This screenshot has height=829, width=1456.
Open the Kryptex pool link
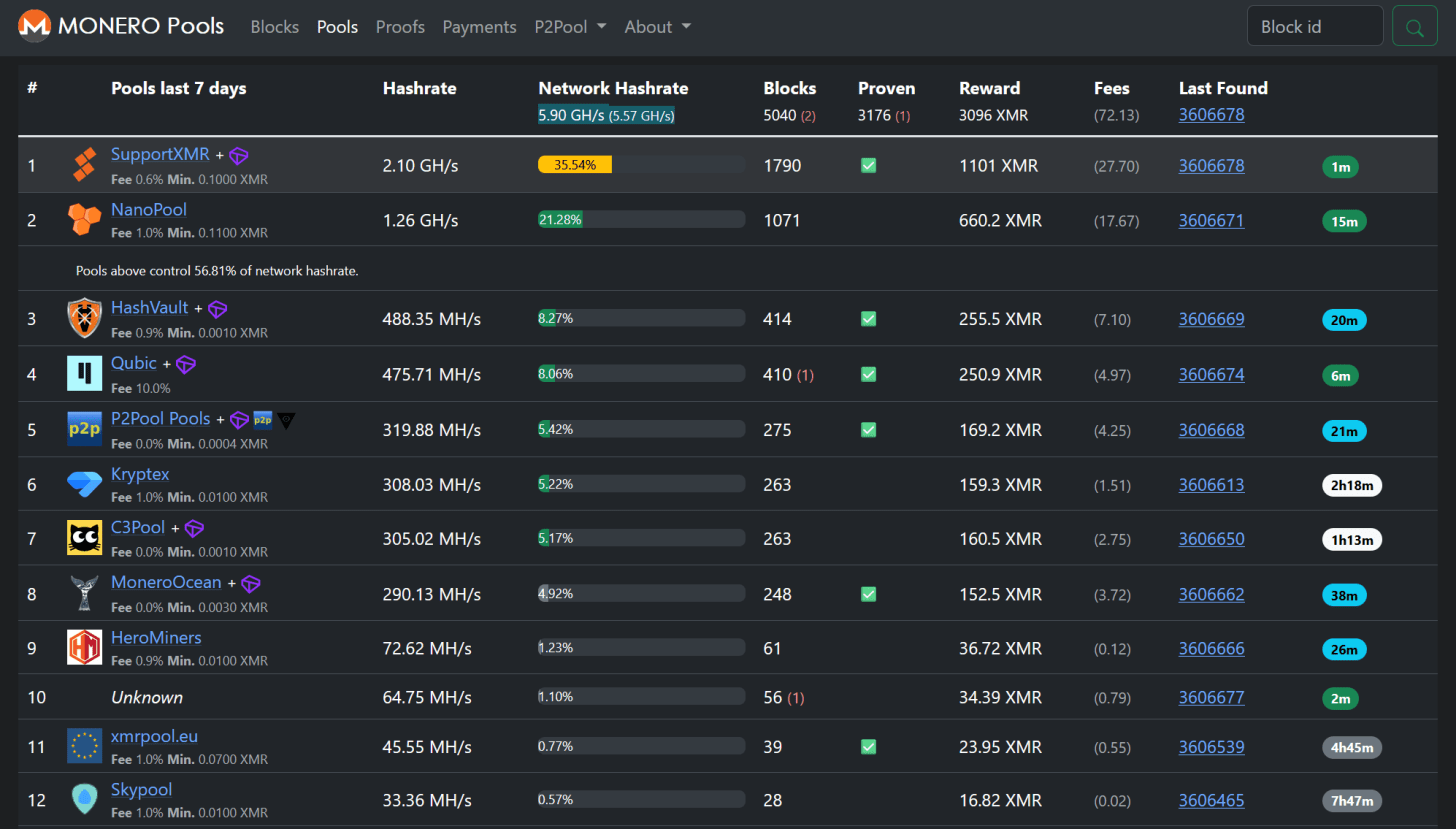tap(141, 473)
